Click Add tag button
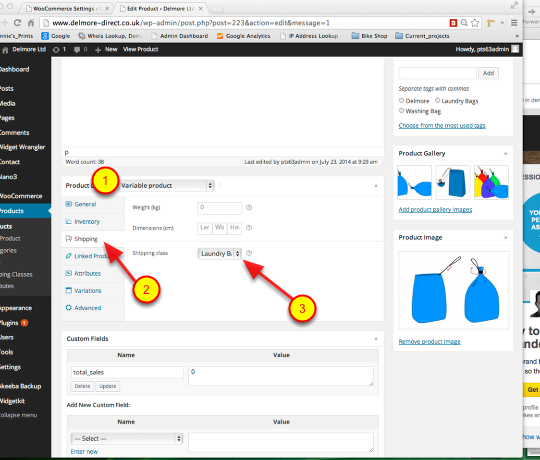 tap(488, 73)
